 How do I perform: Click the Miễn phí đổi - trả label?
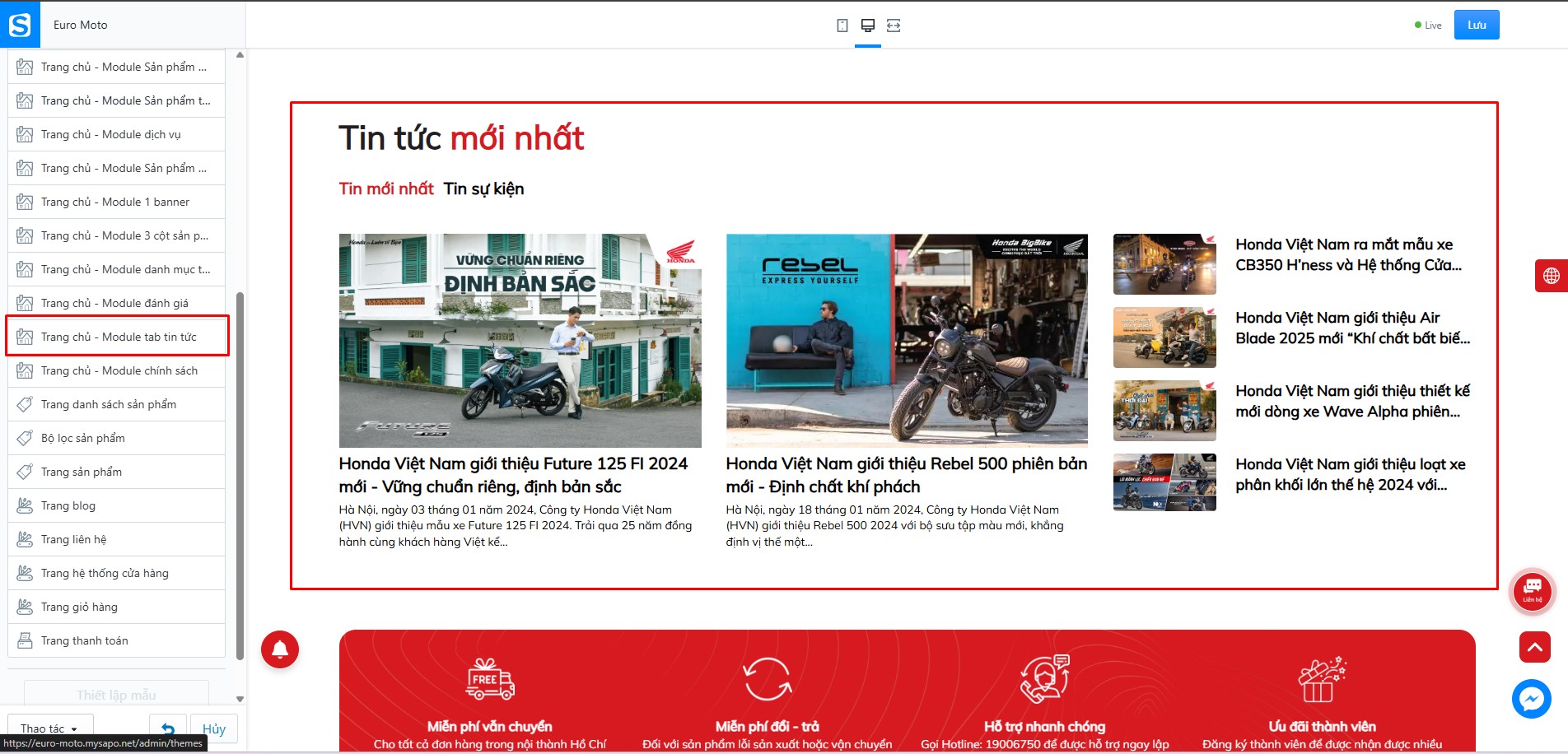768,727
